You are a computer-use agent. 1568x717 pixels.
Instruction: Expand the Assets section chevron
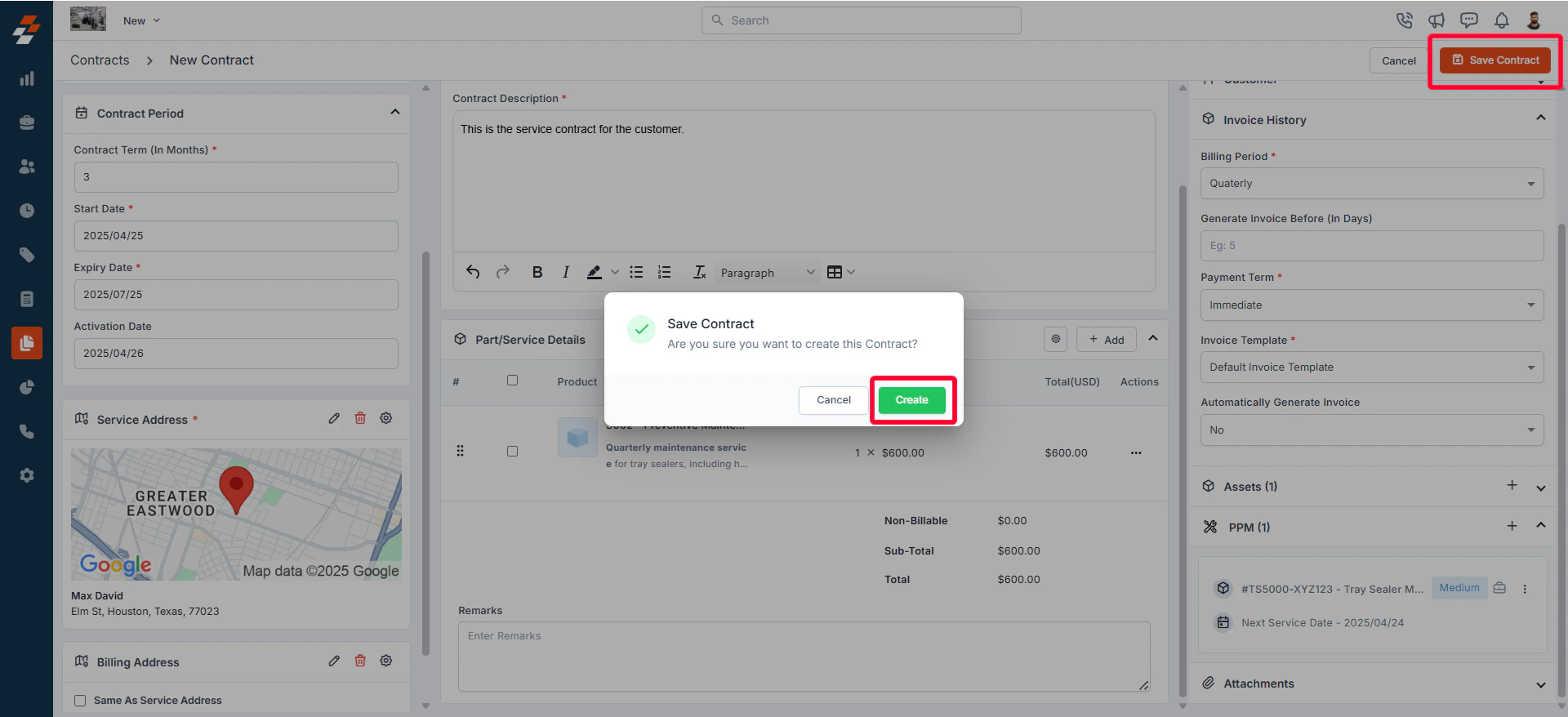pyautogui.click(x=1541, y=488)
